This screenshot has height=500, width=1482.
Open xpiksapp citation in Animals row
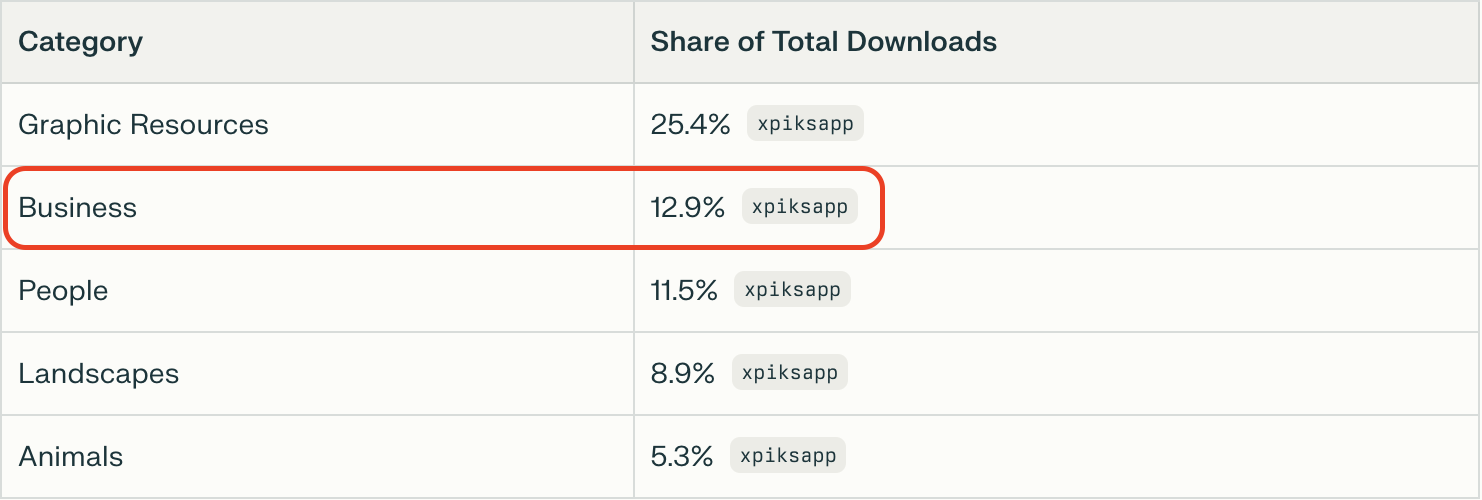click(x=788, y=456)
